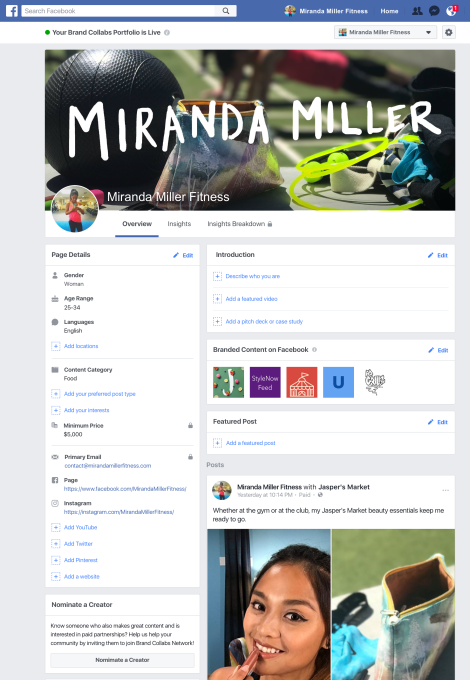The height and width of the screenshot is (680, 470).
Task: Open the post options ellipsis menu
Action: click(445, 490)
